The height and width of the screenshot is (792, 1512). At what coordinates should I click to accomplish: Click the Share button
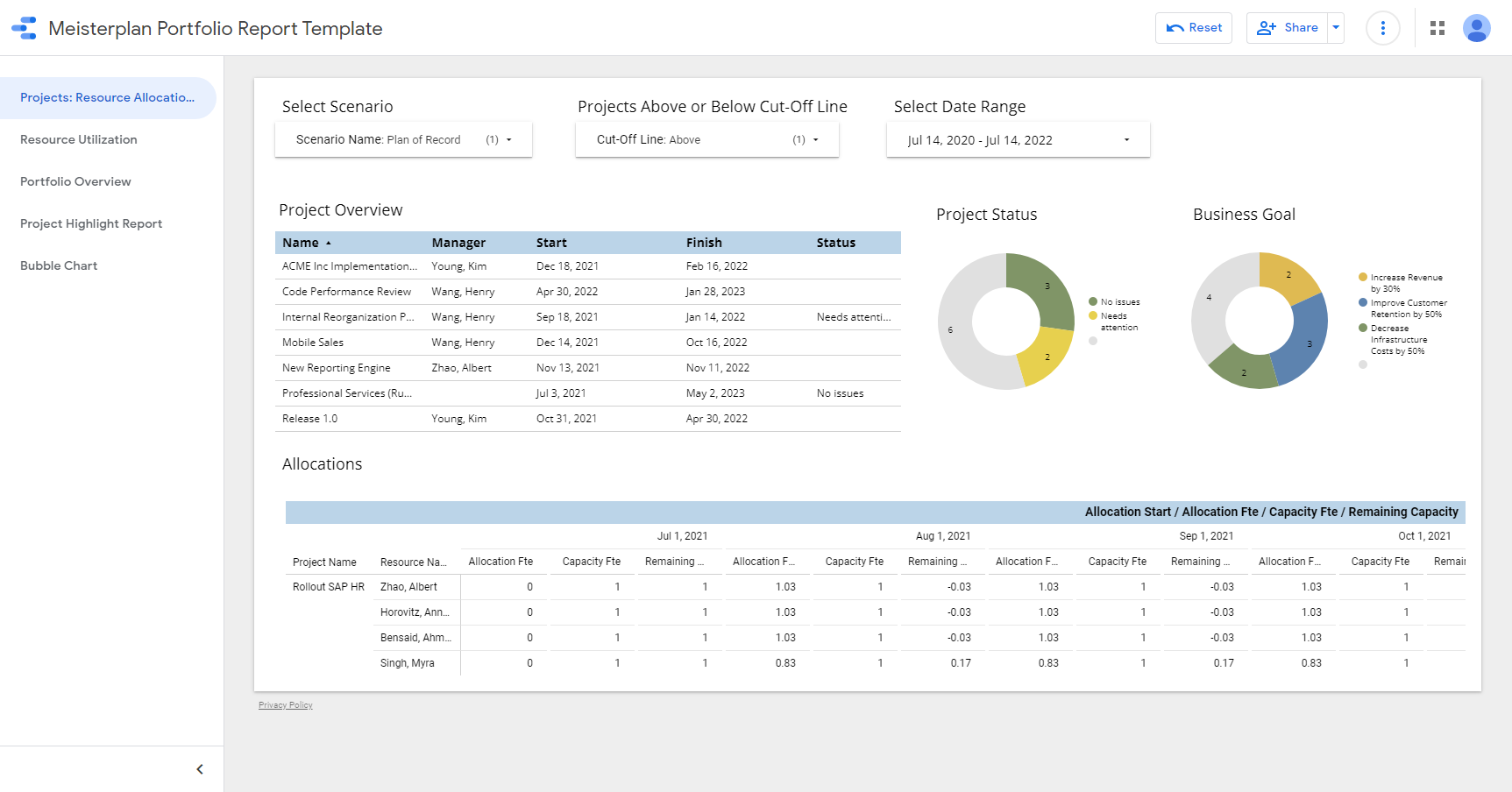point(1287,28)
